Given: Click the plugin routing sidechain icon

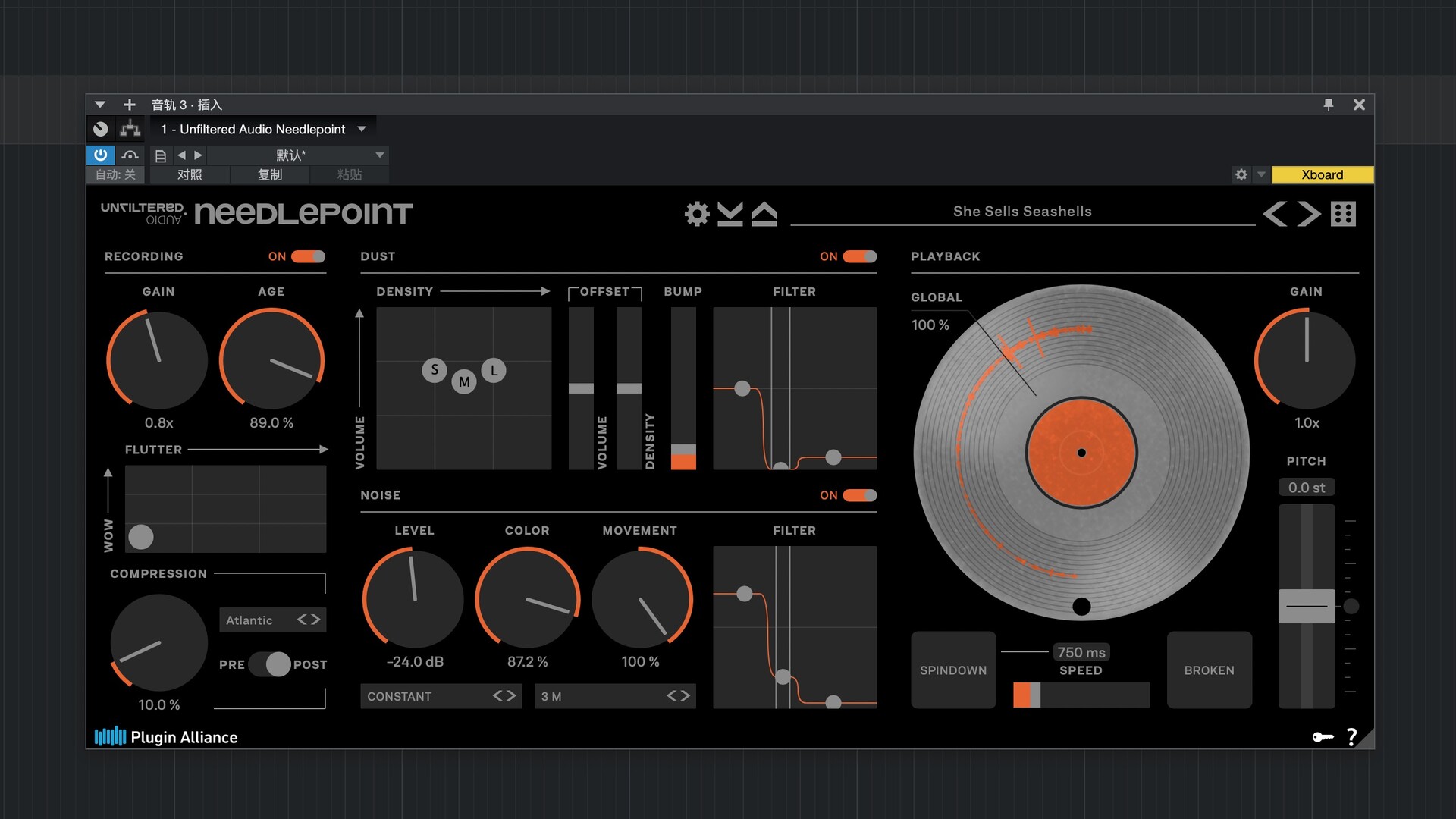Looking at the screenshot, I should 130,129.
